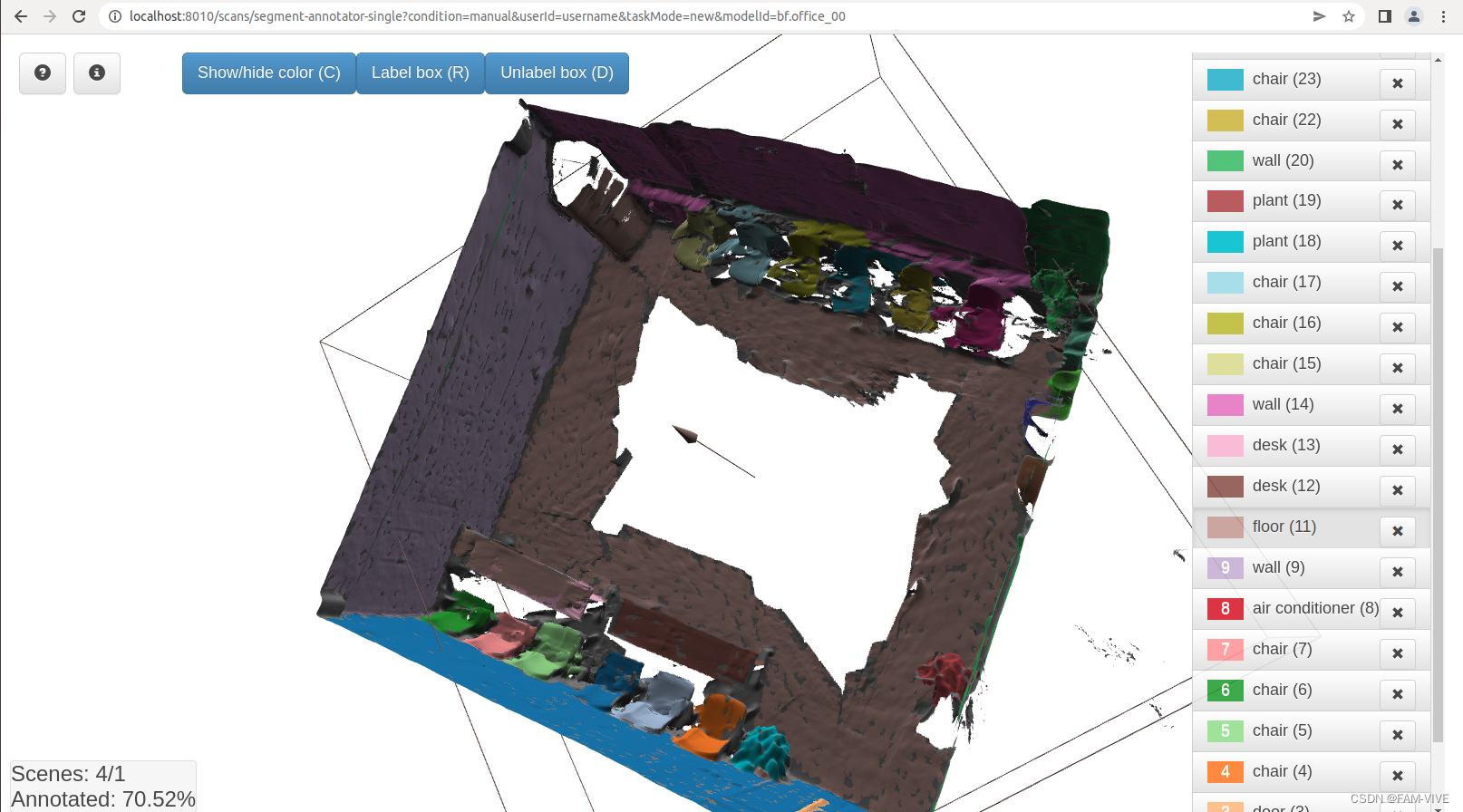Remove wall (20) label
This screenshot has width=1463, height=812.
coord(1398,165)
